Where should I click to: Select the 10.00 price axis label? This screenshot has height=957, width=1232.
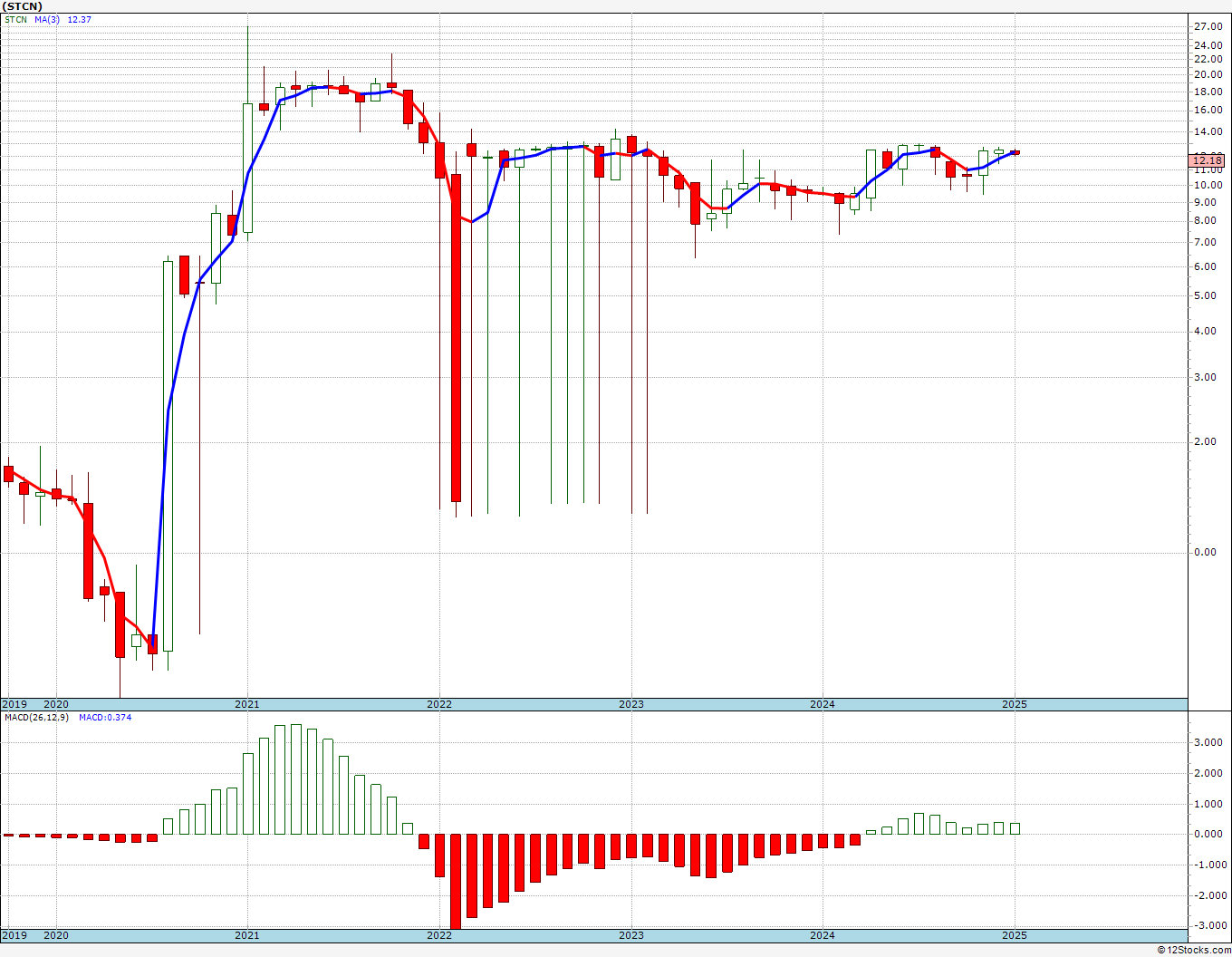tap(1208, 185)
